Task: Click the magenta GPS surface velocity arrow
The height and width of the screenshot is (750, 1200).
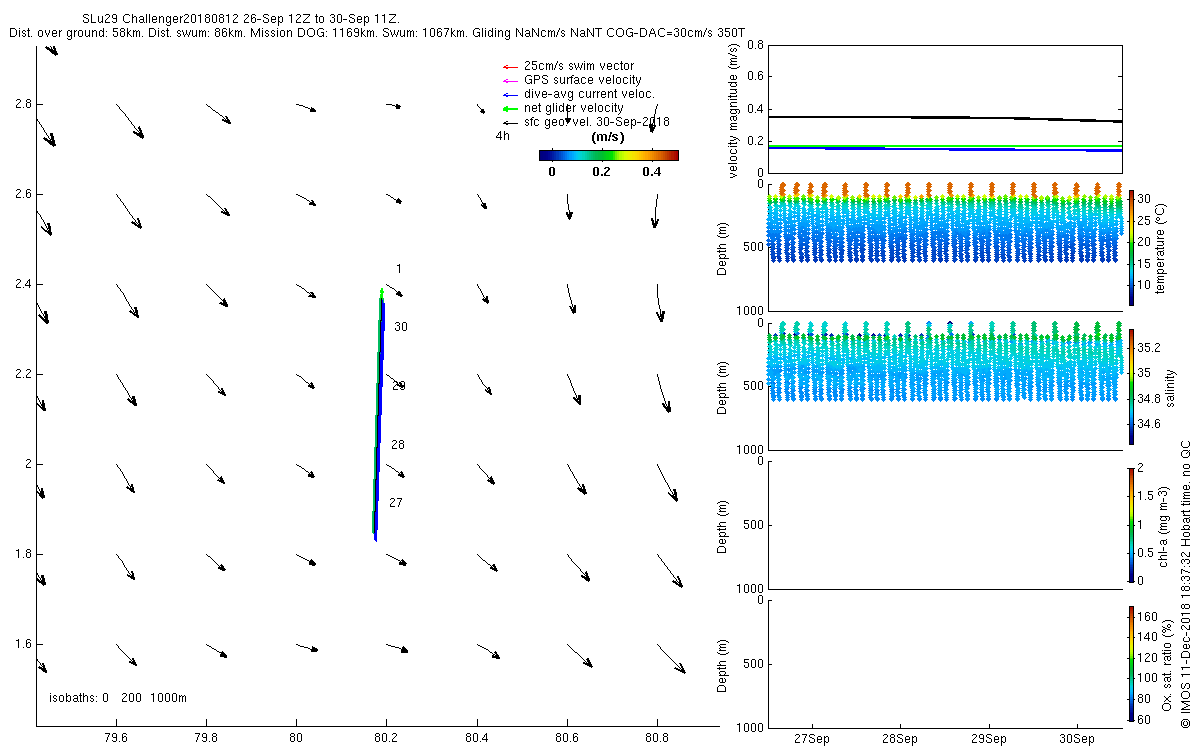Action: 508,80
